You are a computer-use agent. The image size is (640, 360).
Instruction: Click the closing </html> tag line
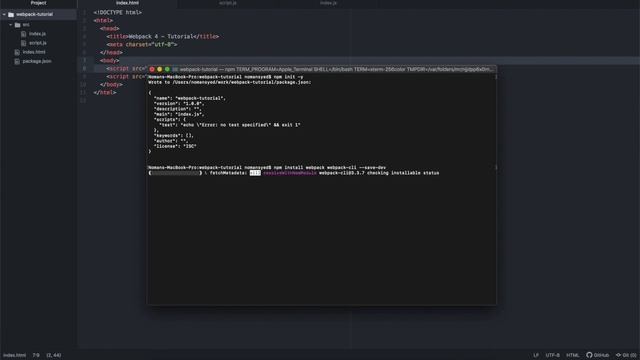coord(105,93)
